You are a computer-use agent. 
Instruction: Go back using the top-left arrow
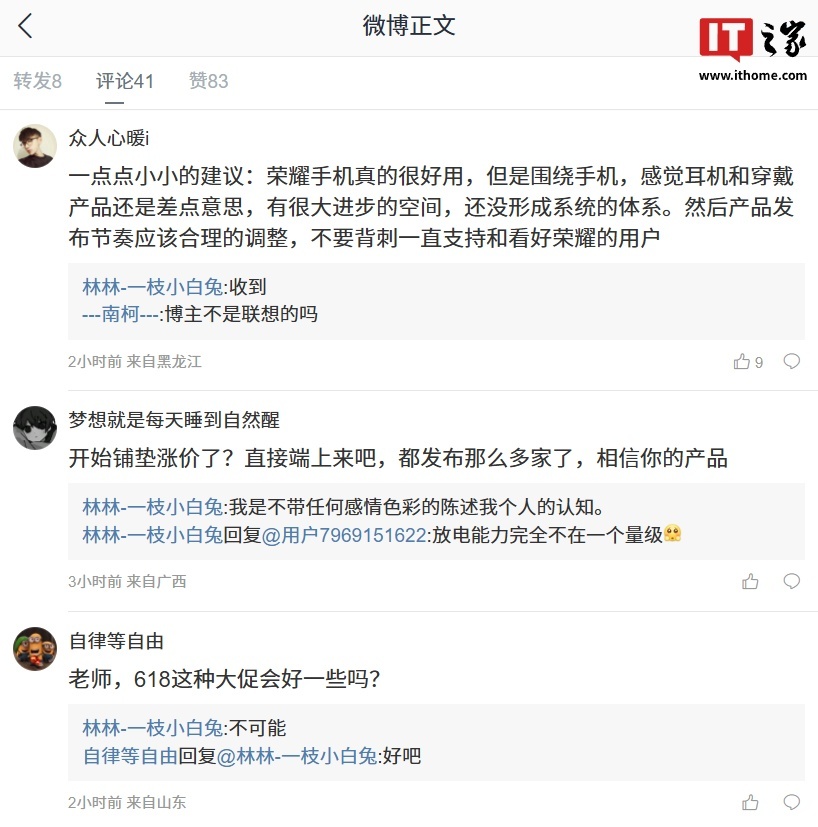[26, 27]
